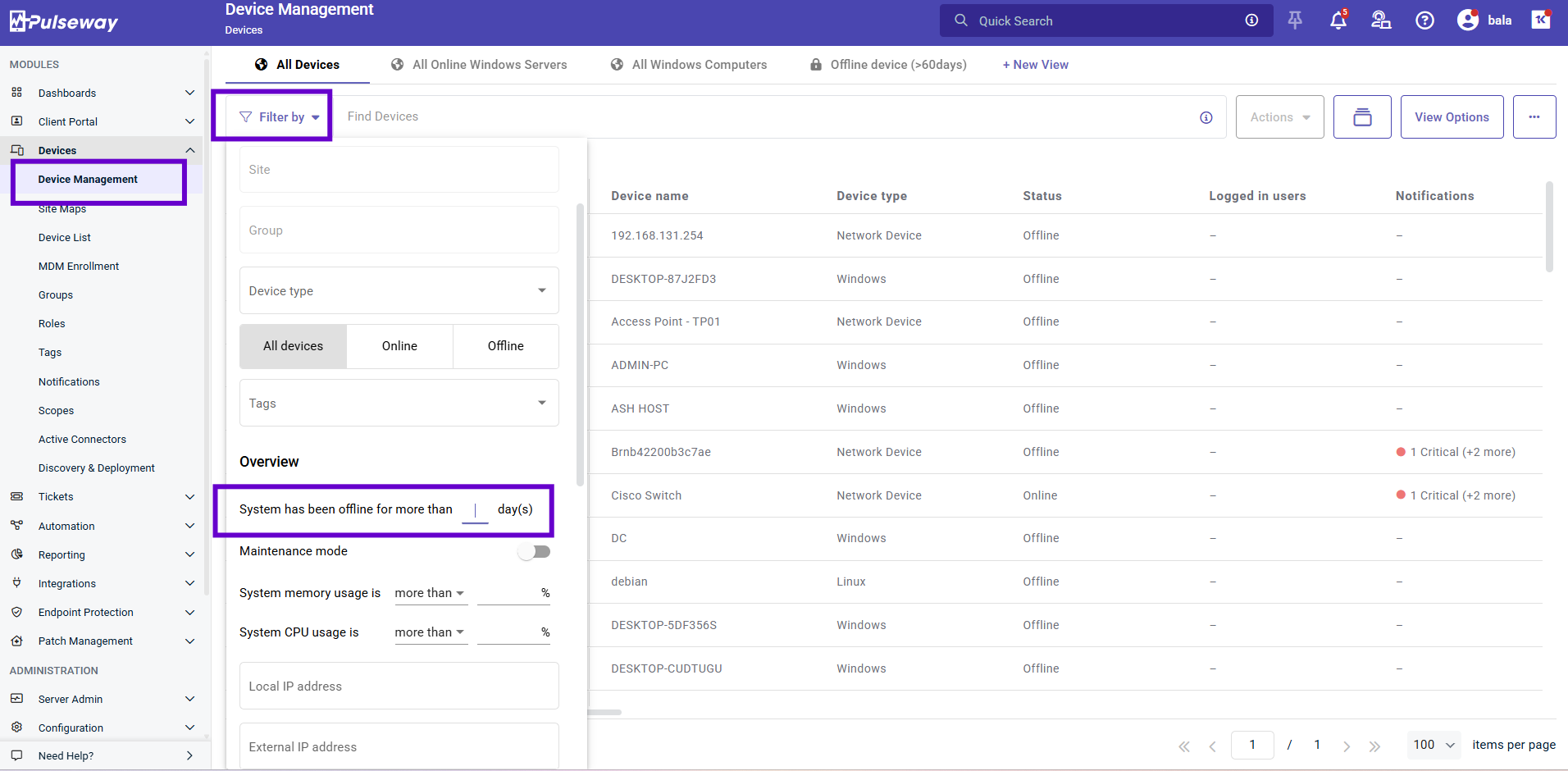Click the Server Admin icon
1568x771 pixels.
16,699
